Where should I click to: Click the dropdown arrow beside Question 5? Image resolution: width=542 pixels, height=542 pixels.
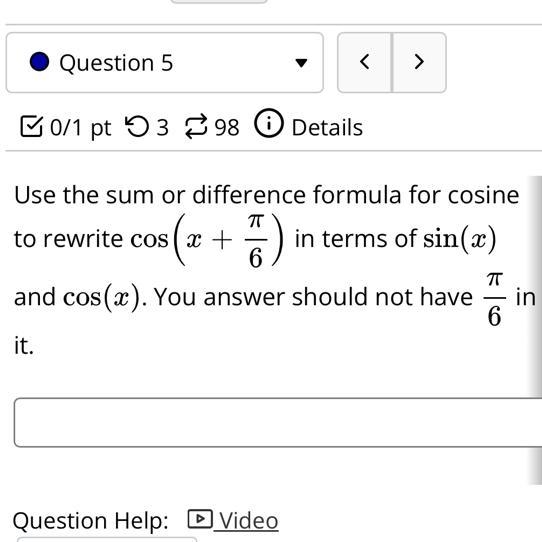(x=301, y=63)
